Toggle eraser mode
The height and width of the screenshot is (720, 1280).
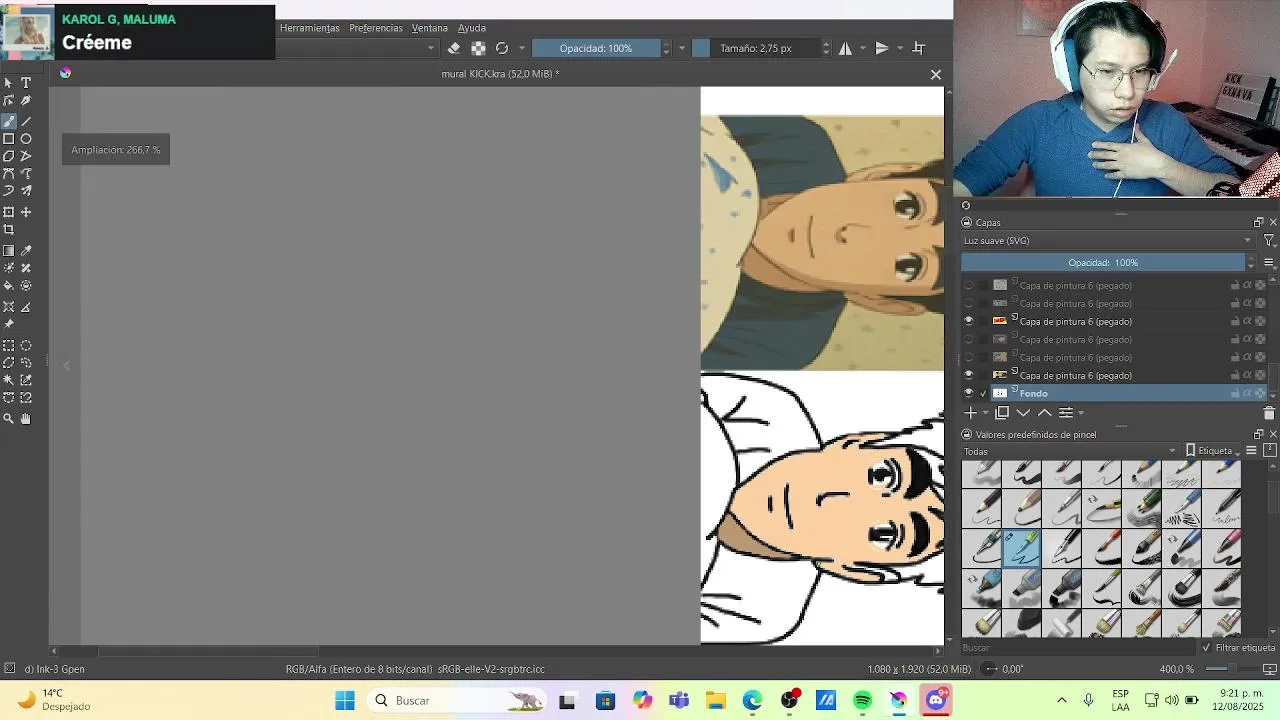[x=454, y=48]
